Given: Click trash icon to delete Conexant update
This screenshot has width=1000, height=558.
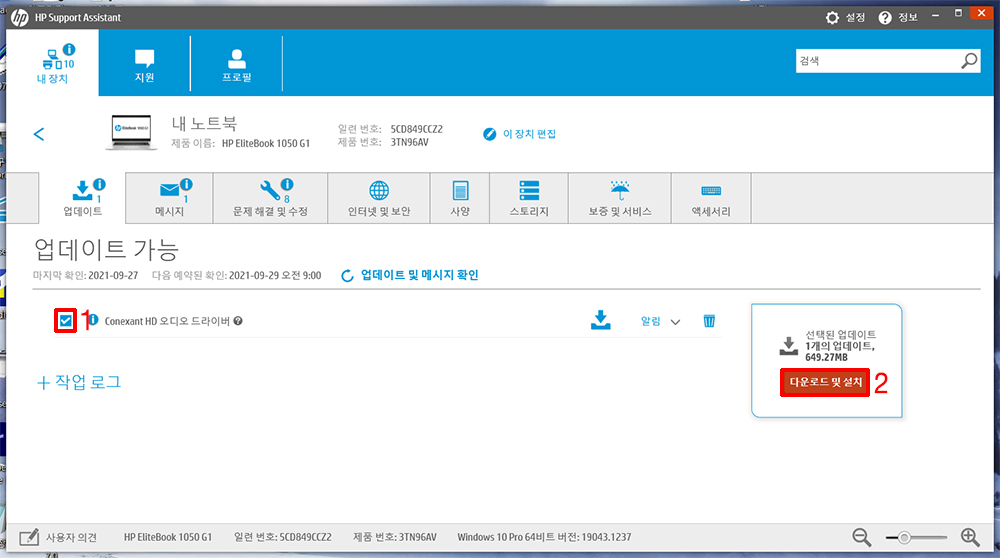Looking at the screenshot, I should click(x=709, y=321).
